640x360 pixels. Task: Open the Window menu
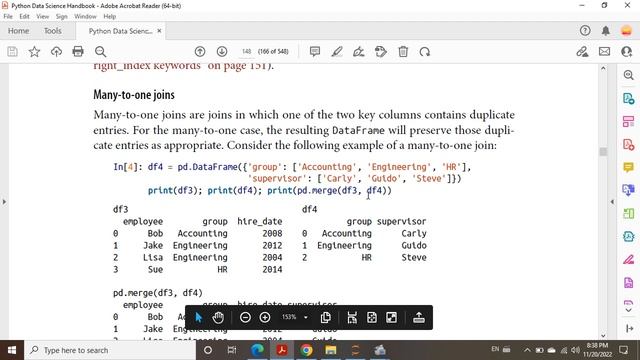pyautogui.click(x=85, y=16)
